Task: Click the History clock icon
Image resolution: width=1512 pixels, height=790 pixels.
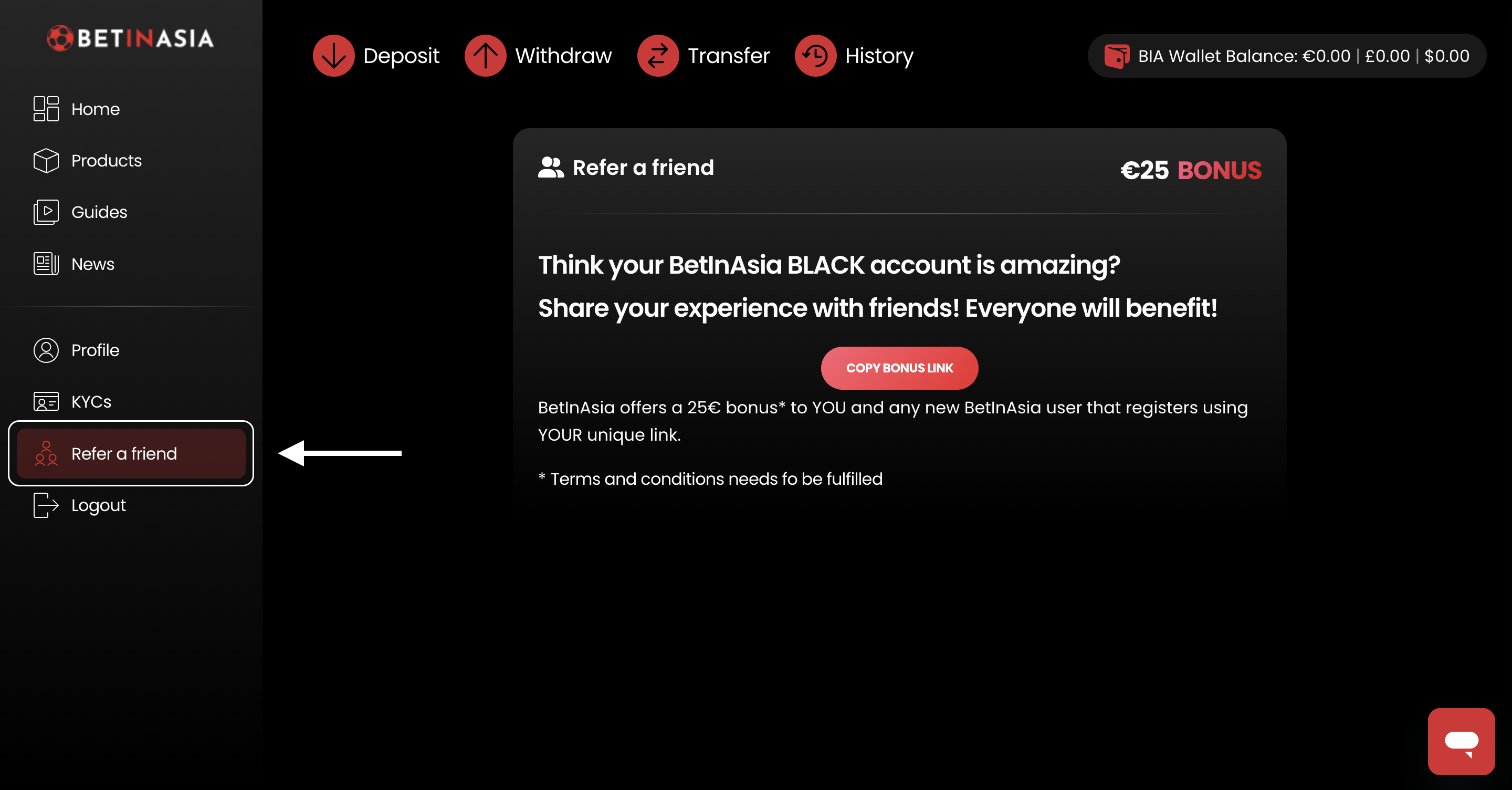Action: coord(815,56)
